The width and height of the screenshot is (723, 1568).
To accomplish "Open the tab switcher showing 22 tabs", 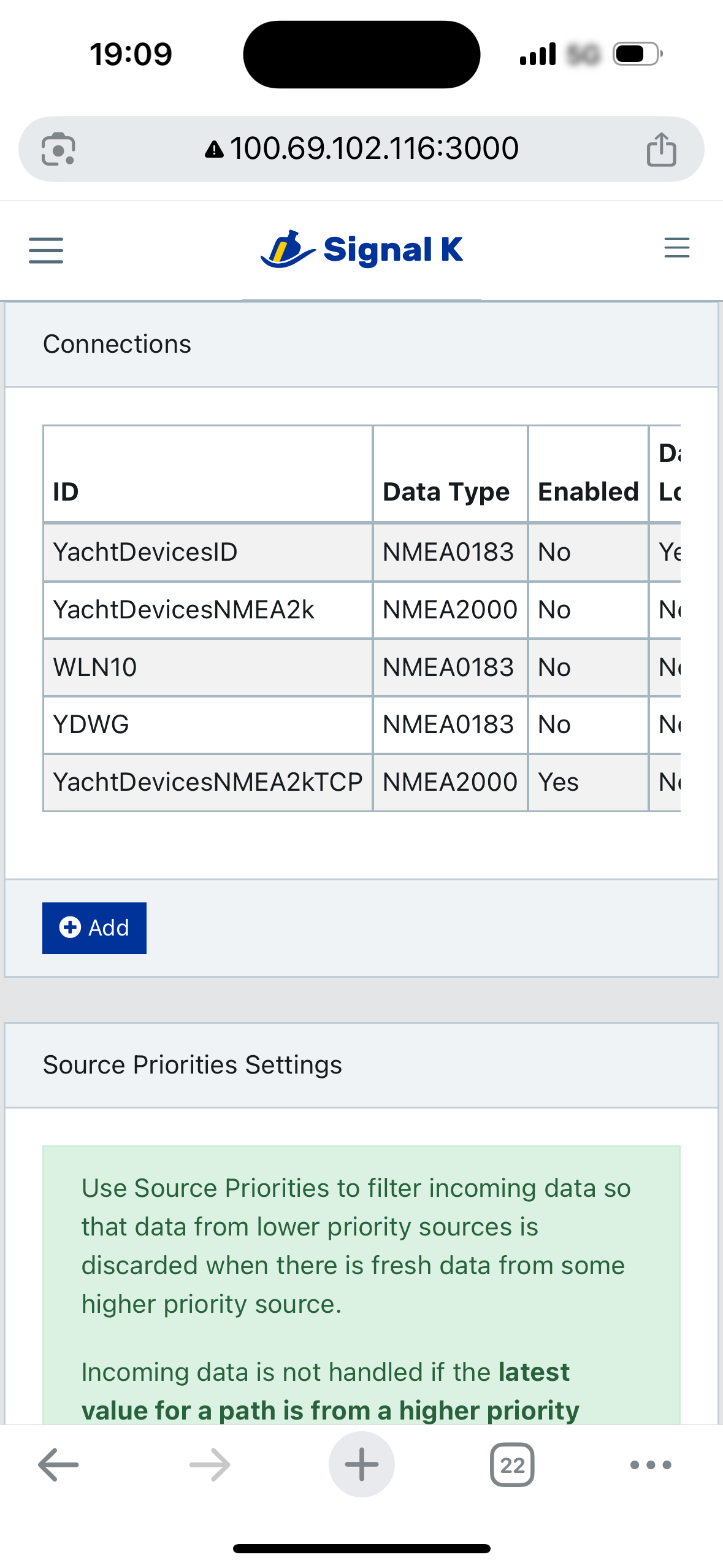I will (512, 1464).
